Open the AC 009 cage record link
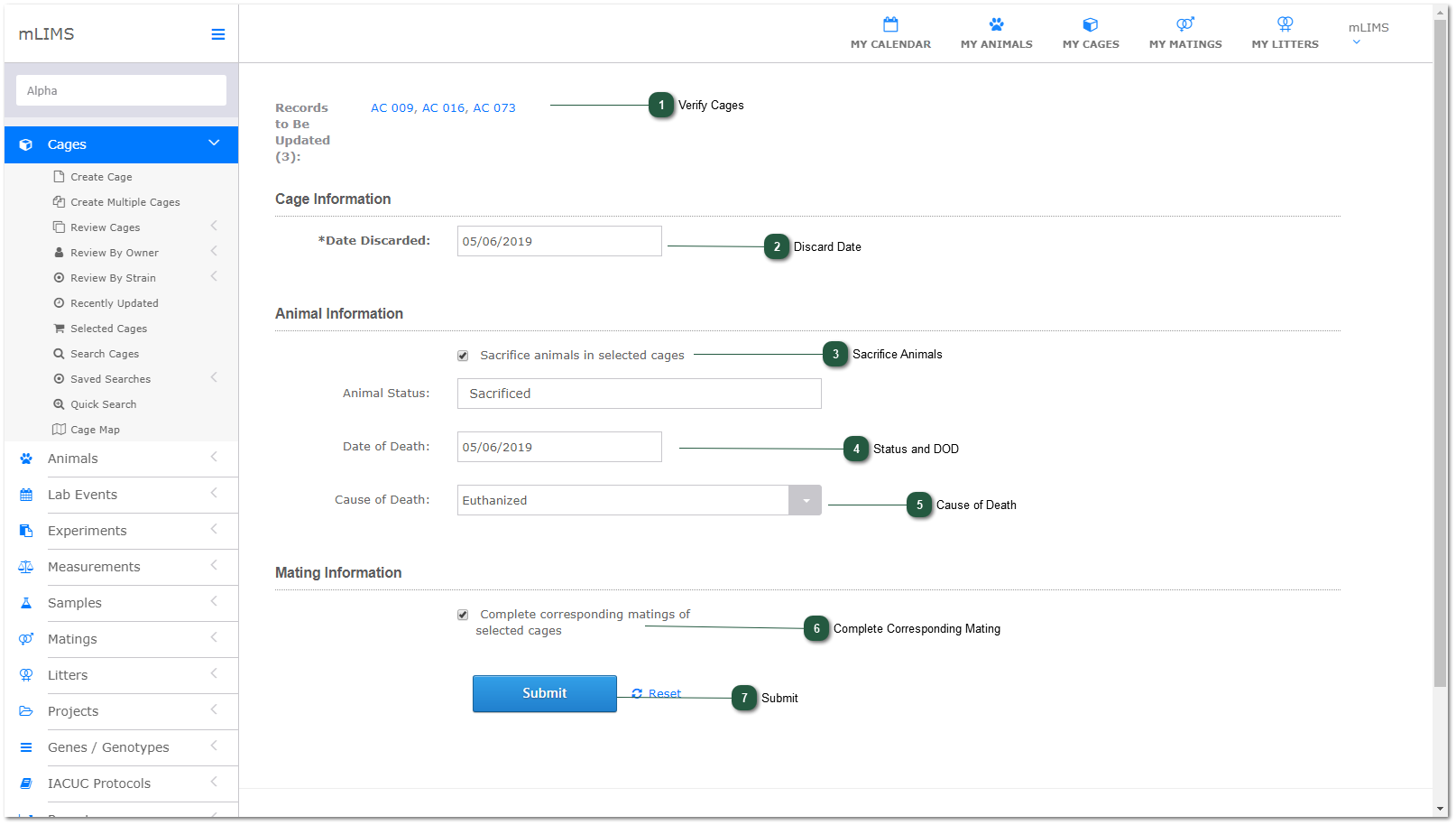1456x825 pixels. pos(393,107)
